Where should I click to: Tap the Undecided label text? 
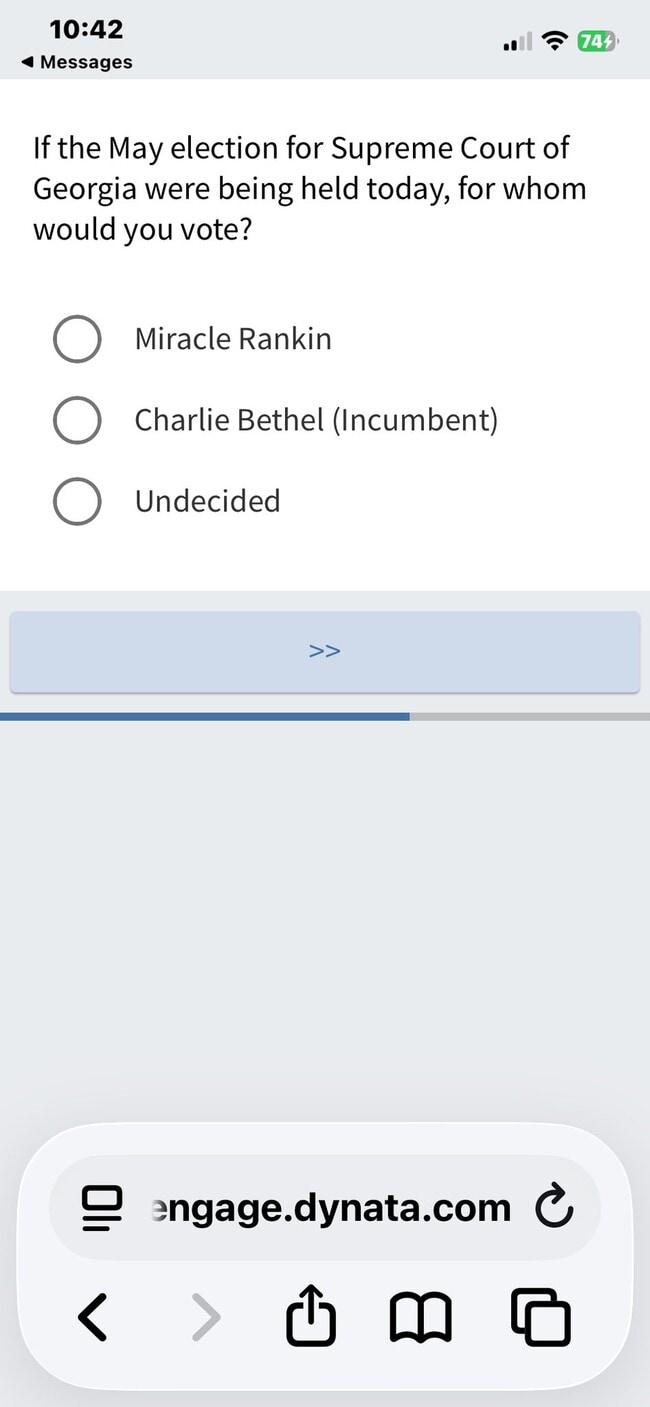coord(208,501)
